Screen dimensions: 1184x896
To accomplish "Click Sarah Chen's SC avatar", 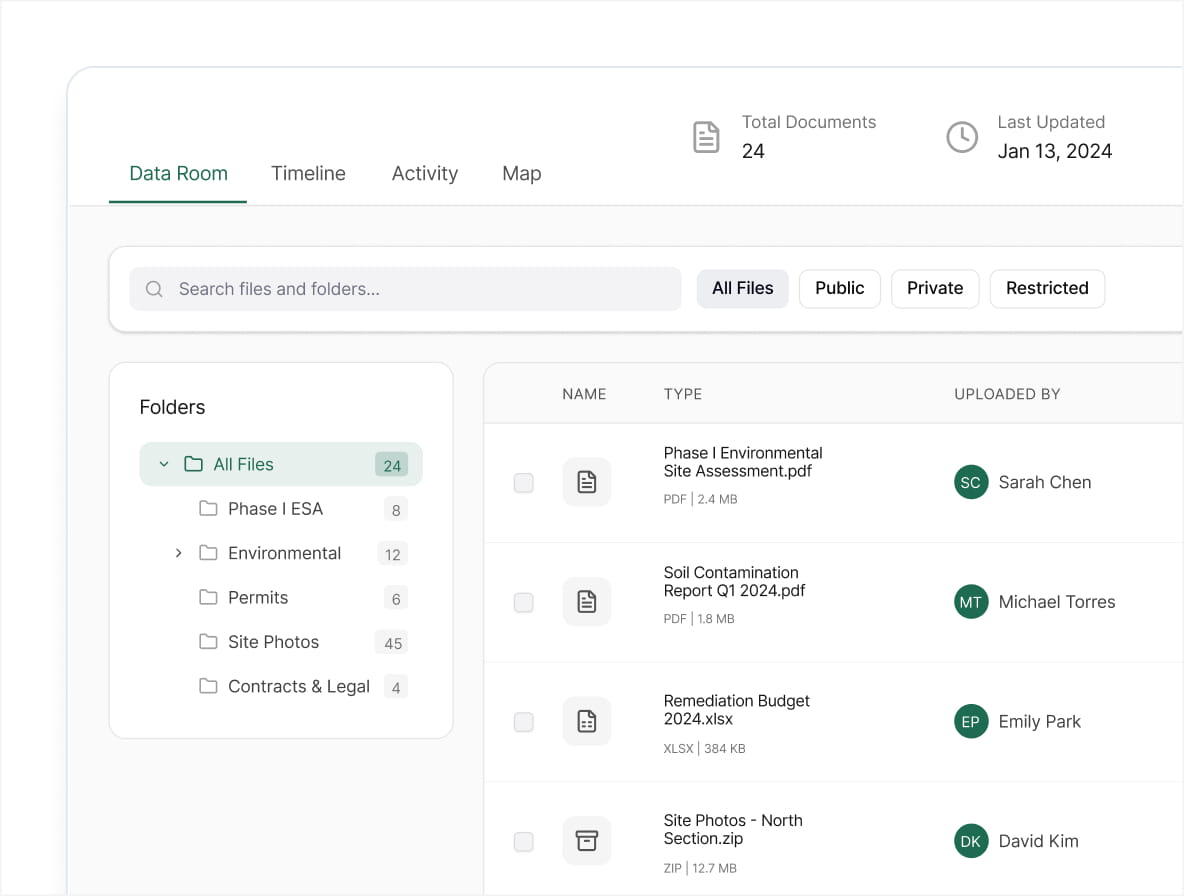I will tap(971, 482).
